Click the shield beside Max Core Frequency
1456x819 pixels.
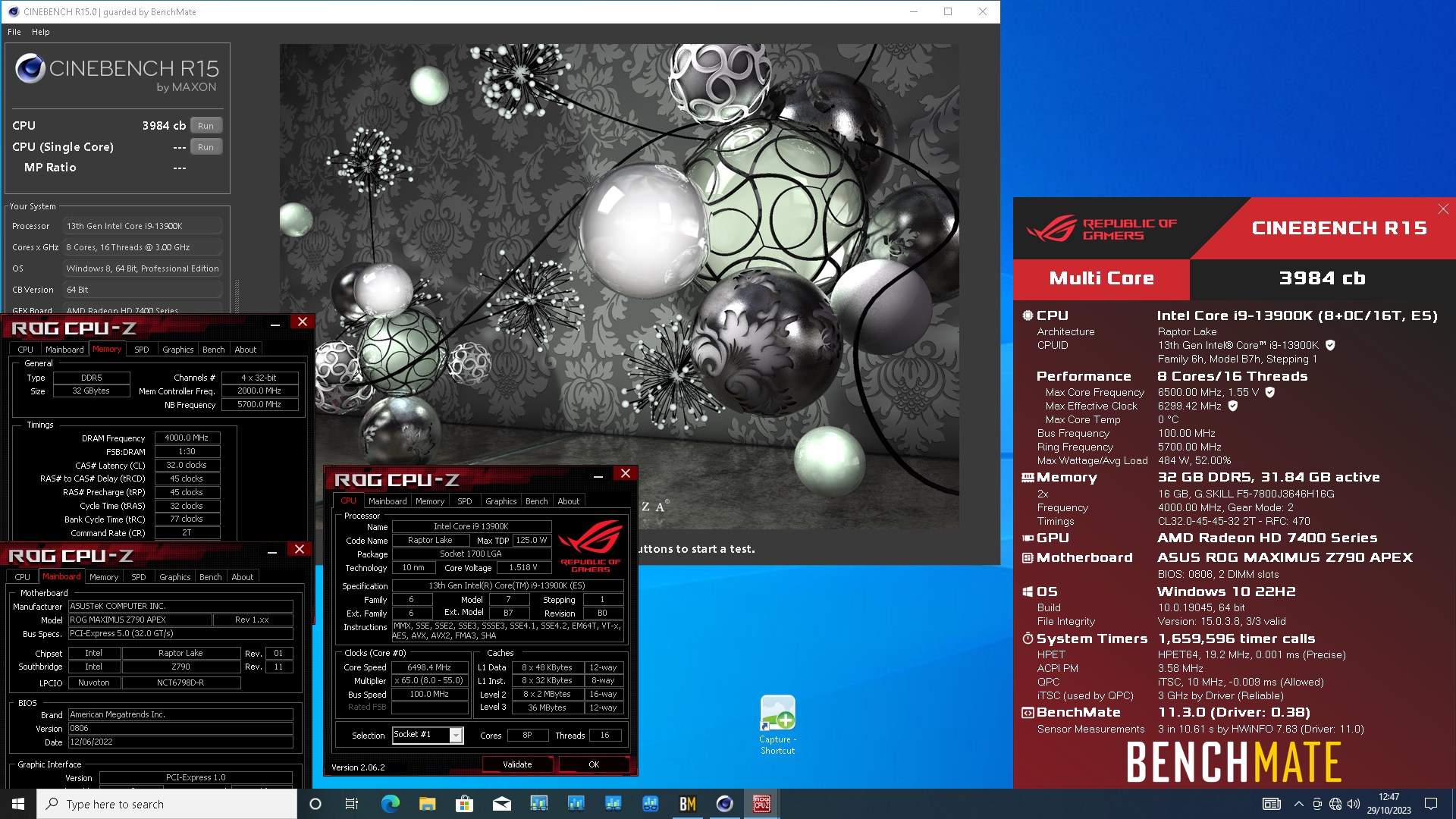point(1270,392)
